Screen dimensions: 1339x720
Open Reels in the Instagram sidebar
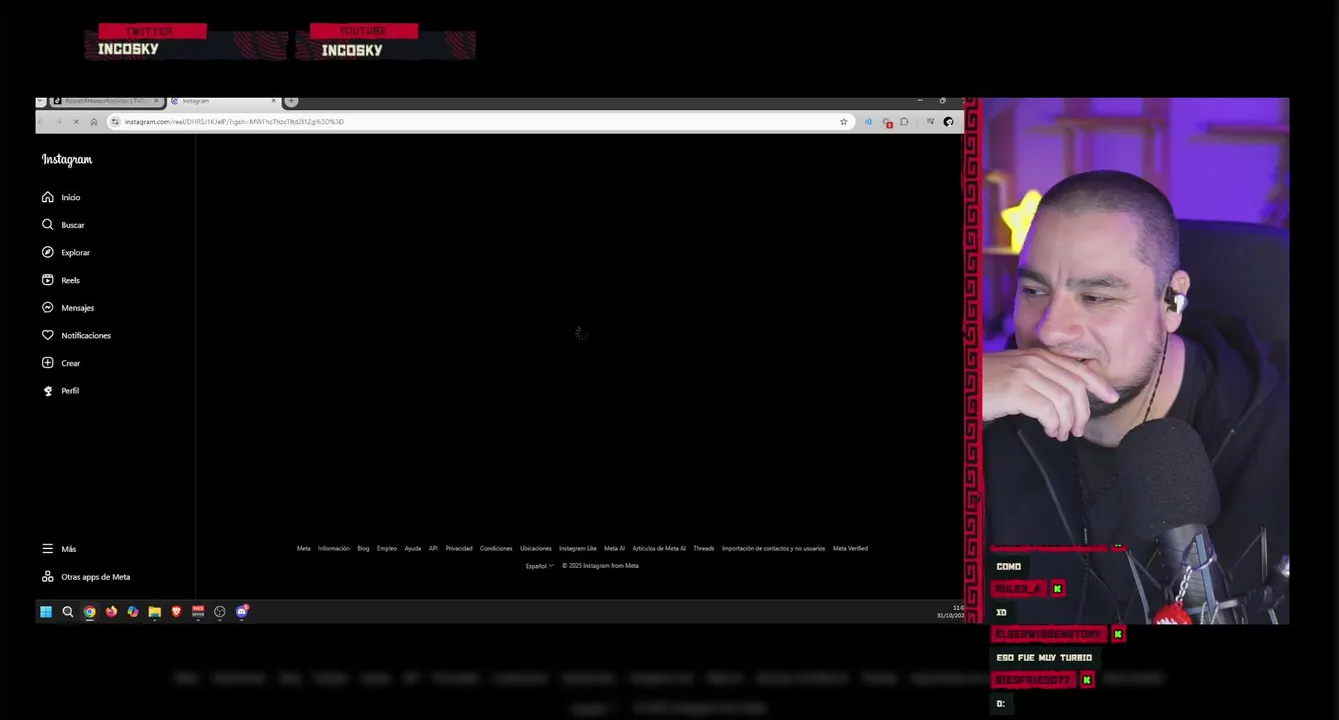pyautogui.click(x=61, y=280)
